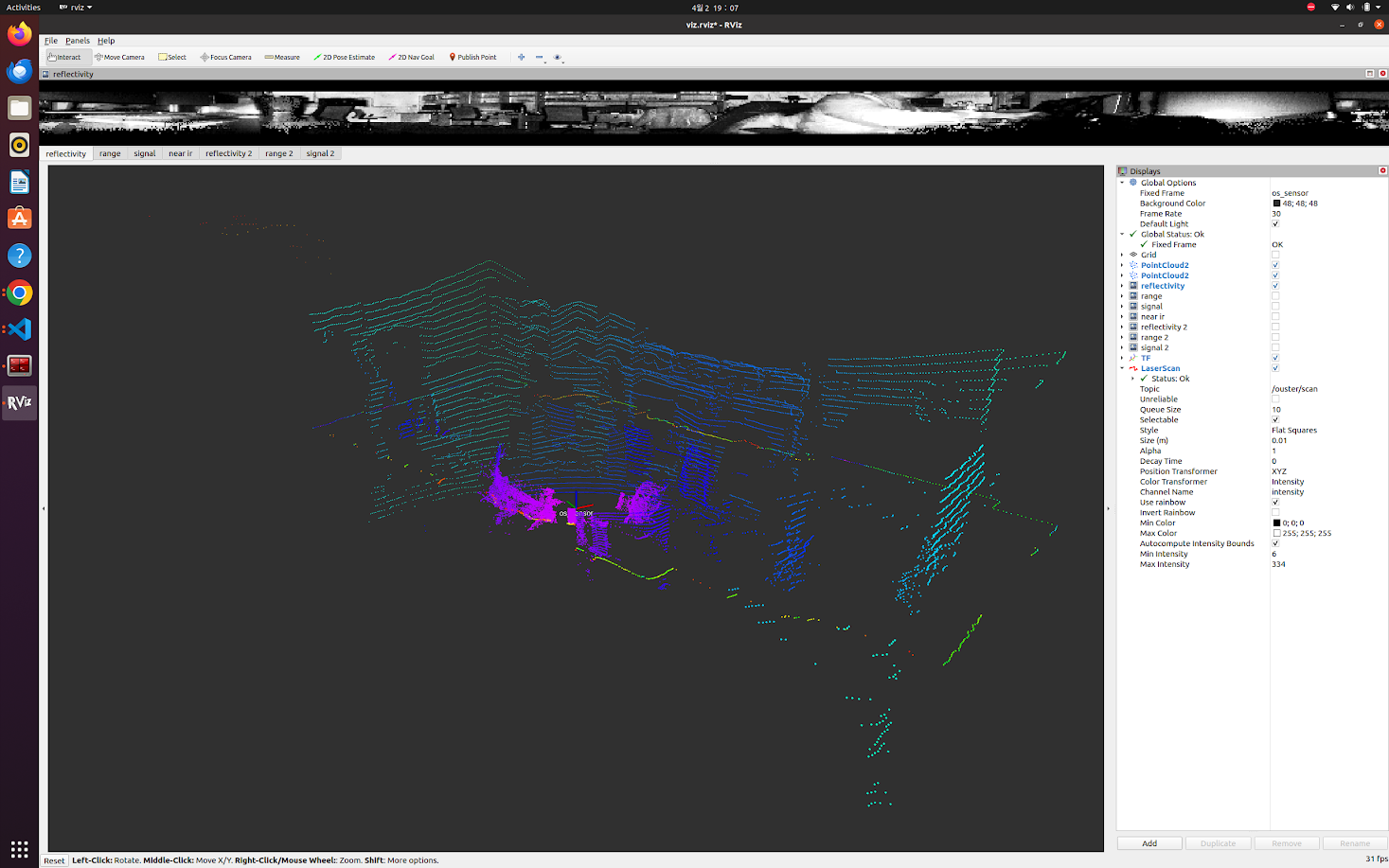Uncheck the reflectivity display checkbox
Image resolution: width=1389 pixels, height=868 pixels.
tap(1275, 286)
